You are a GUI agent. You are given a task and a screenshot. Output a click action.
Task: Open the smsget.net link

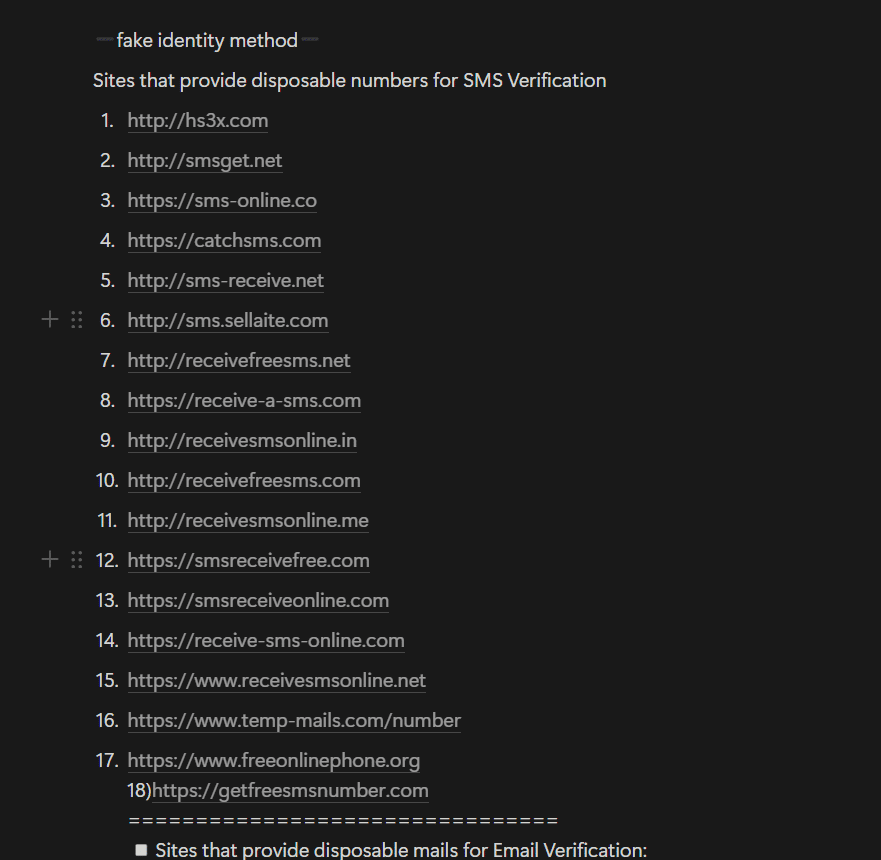(x=205, y=161)
